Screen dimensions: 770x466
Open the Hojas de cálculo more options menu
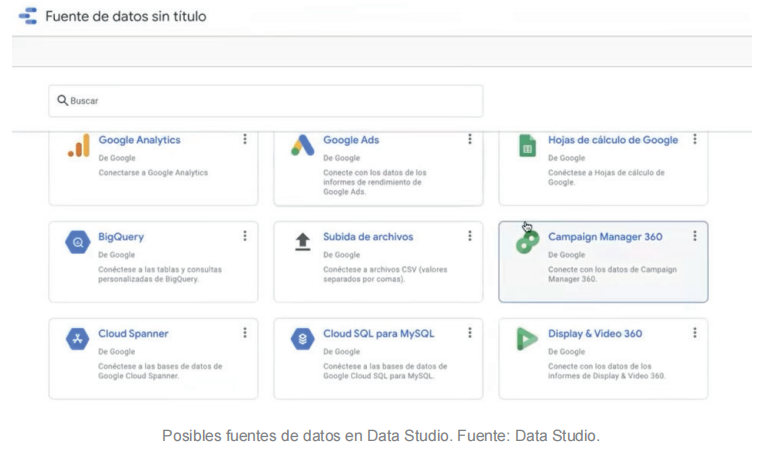click(x=694, y=139)
